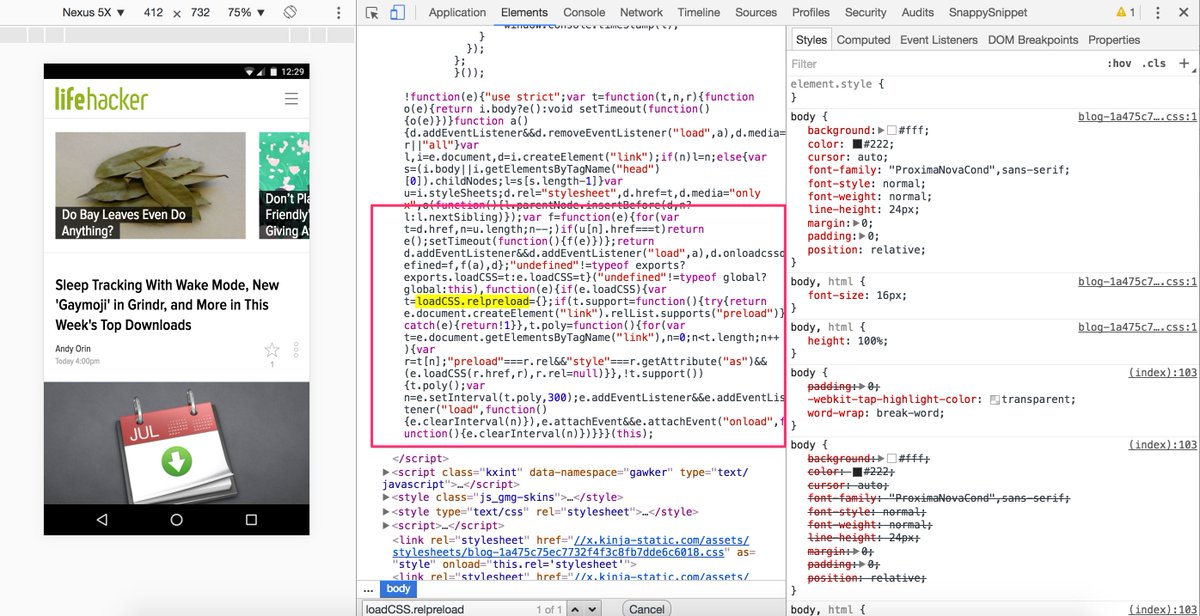Image resolution: width=1200 pixels, height=616 pixels.
Task: Expand padding shorthand in first body rule
Action: pos(864,236)
